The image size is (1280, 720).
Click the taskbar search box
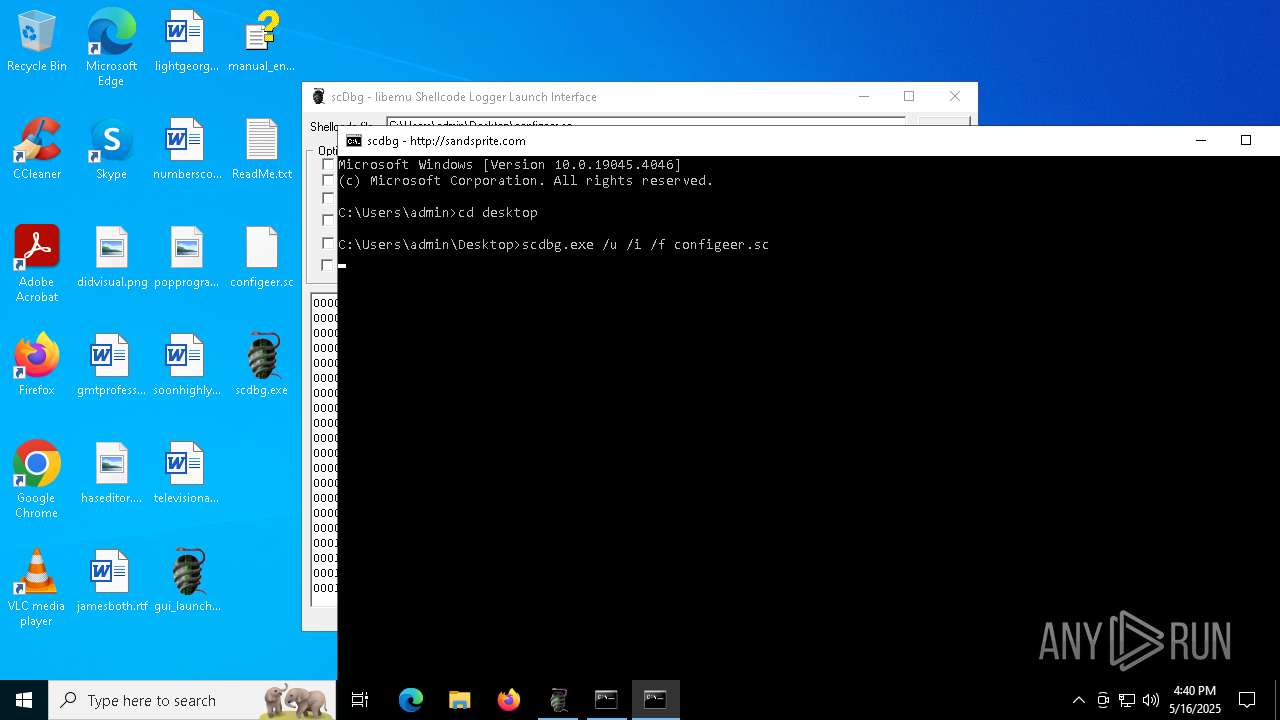point(192,700)
